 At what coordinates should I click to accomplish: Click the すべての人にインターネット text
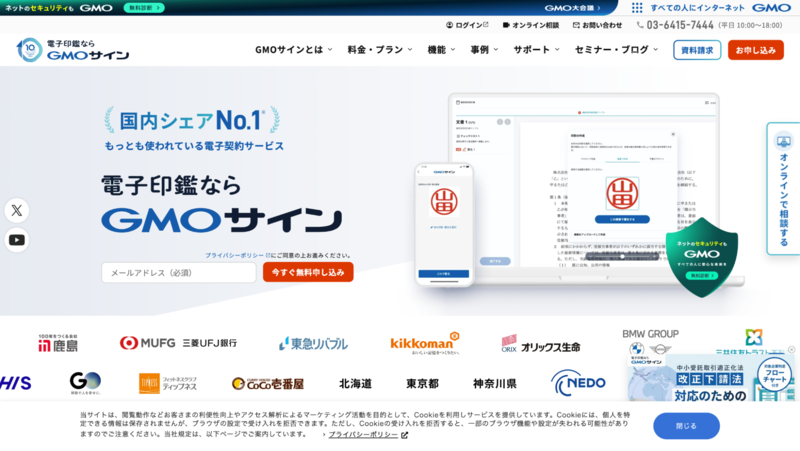[x=697, y=8]
